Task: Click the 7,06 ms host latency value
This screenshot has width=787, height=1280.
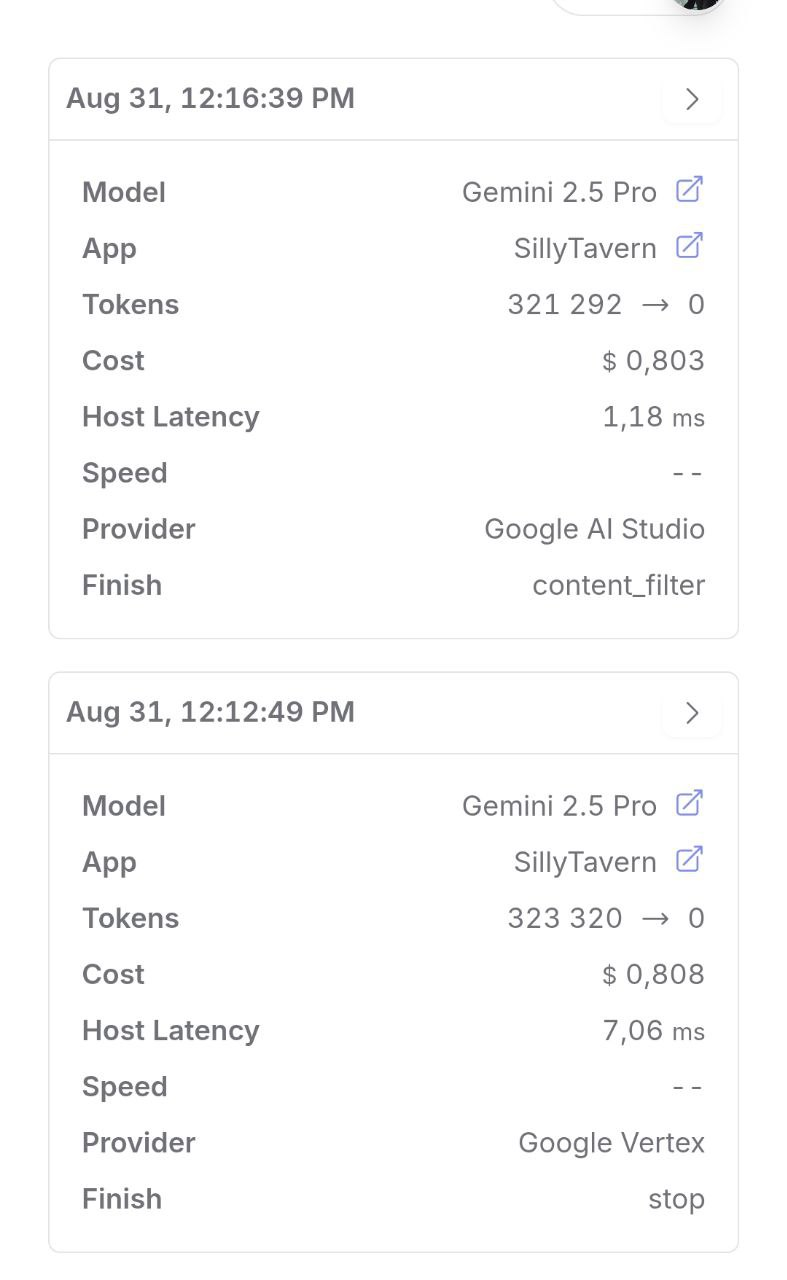Action: click(653, 1031)
